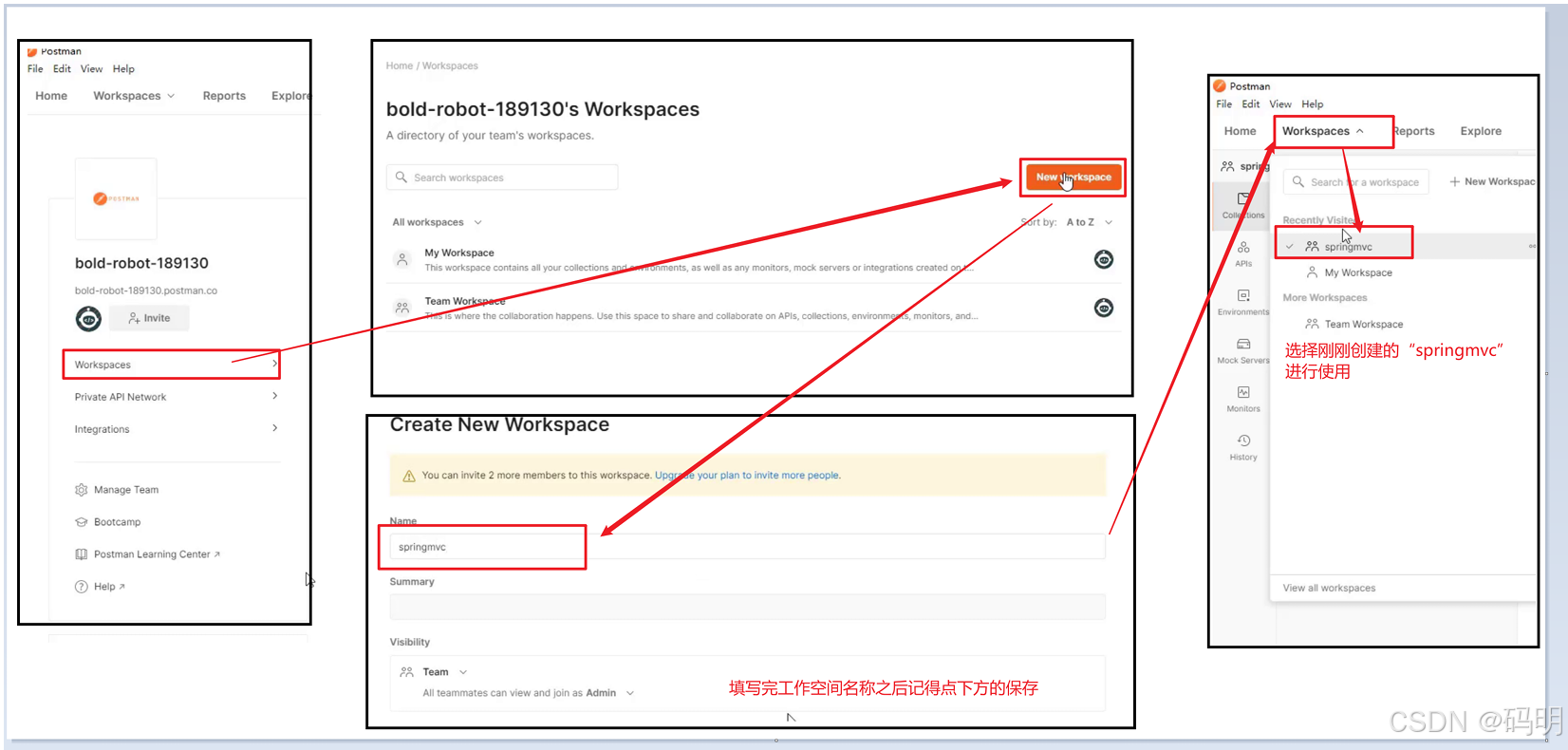Click the robot avatar beside Invite
The height and width of the screenshot is (750, 1568).
[88, 319]
